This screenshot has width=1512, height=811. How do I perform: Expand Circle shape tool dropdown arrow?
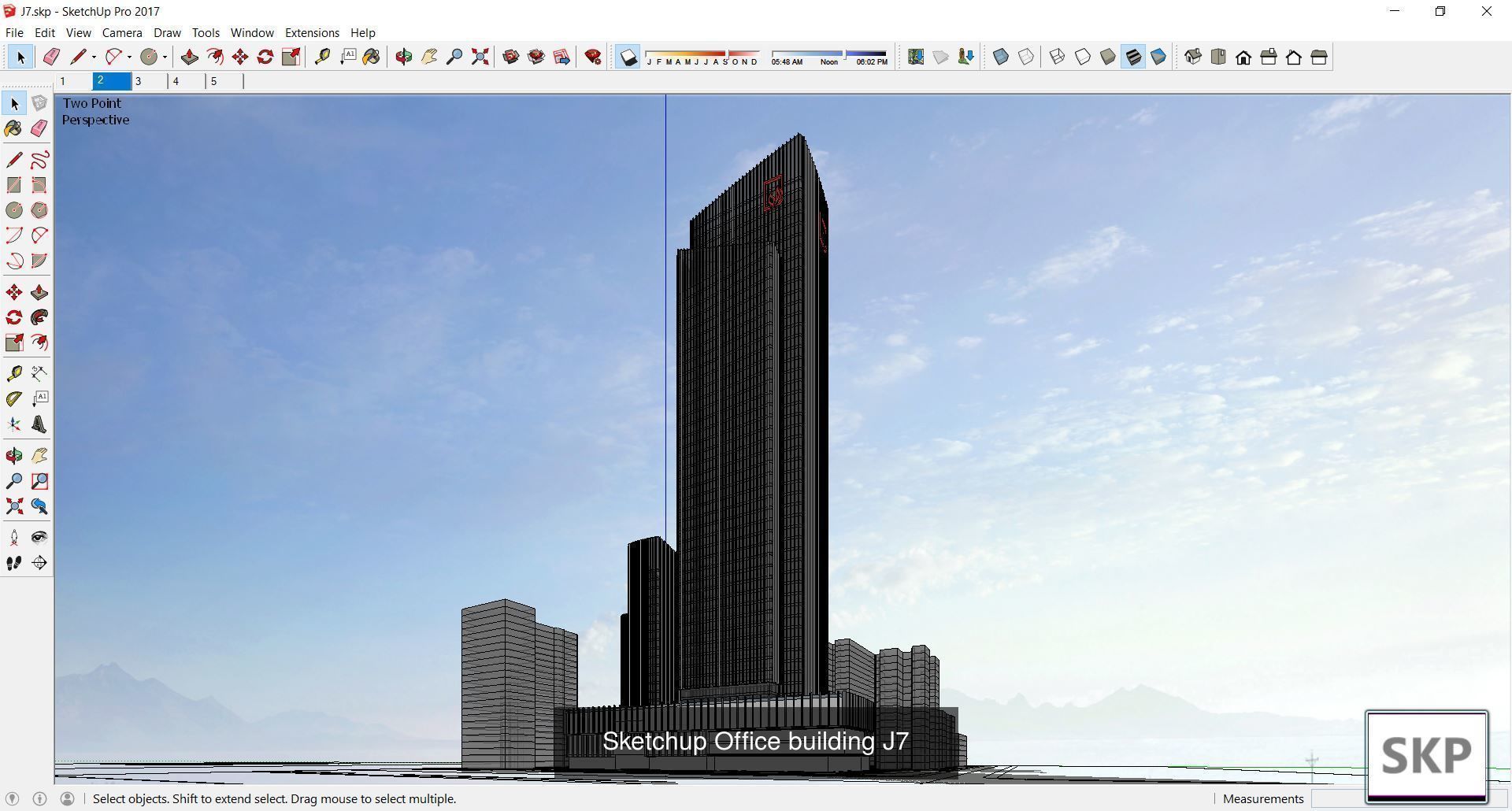point(165,57)
